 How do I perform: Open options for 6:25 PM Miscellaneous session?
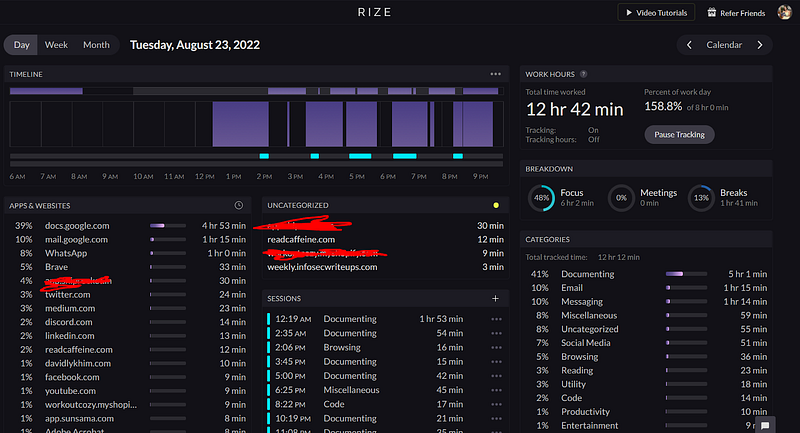click(x=496, y=390)
